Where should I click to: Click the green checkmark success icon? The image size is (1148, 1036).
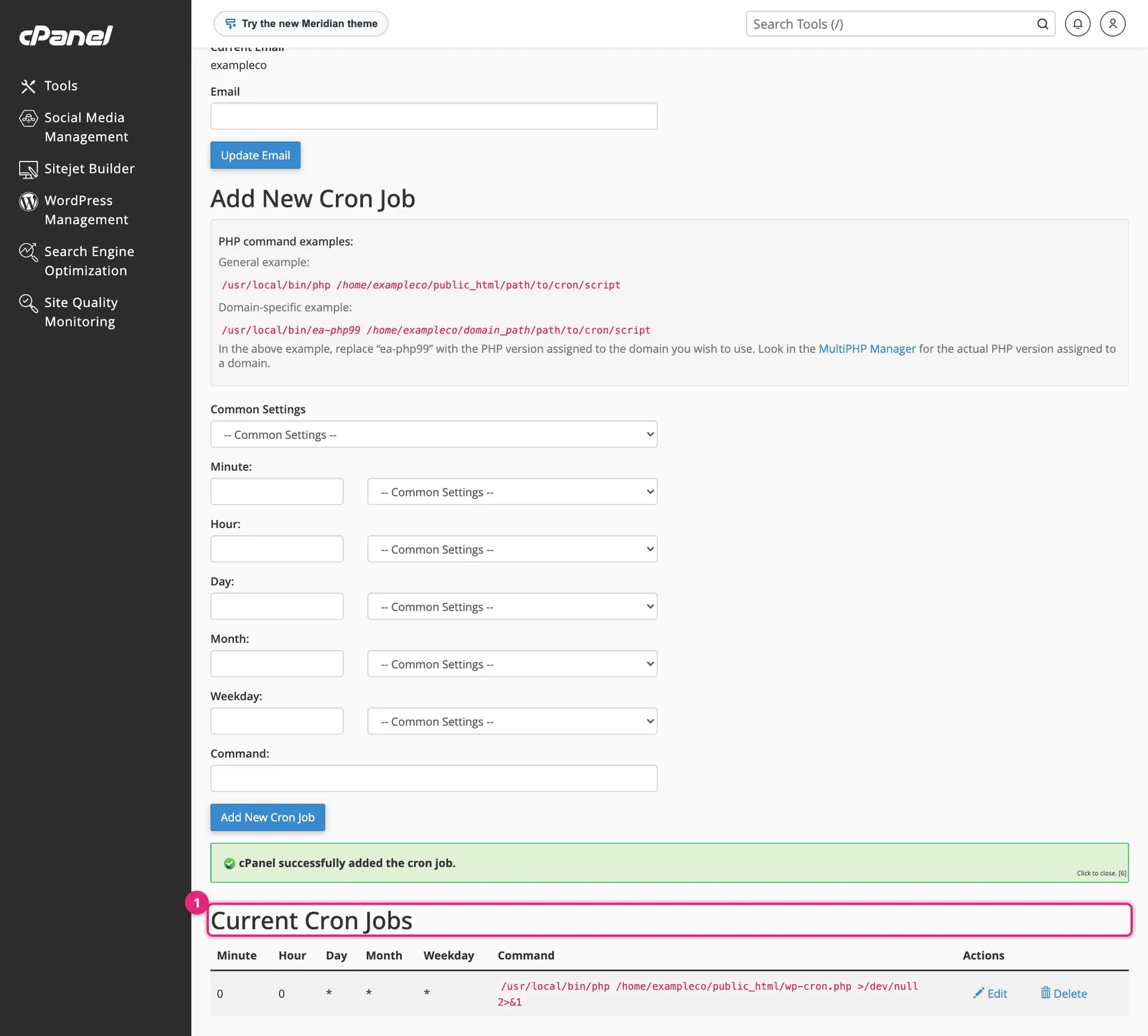click(230, 863)
